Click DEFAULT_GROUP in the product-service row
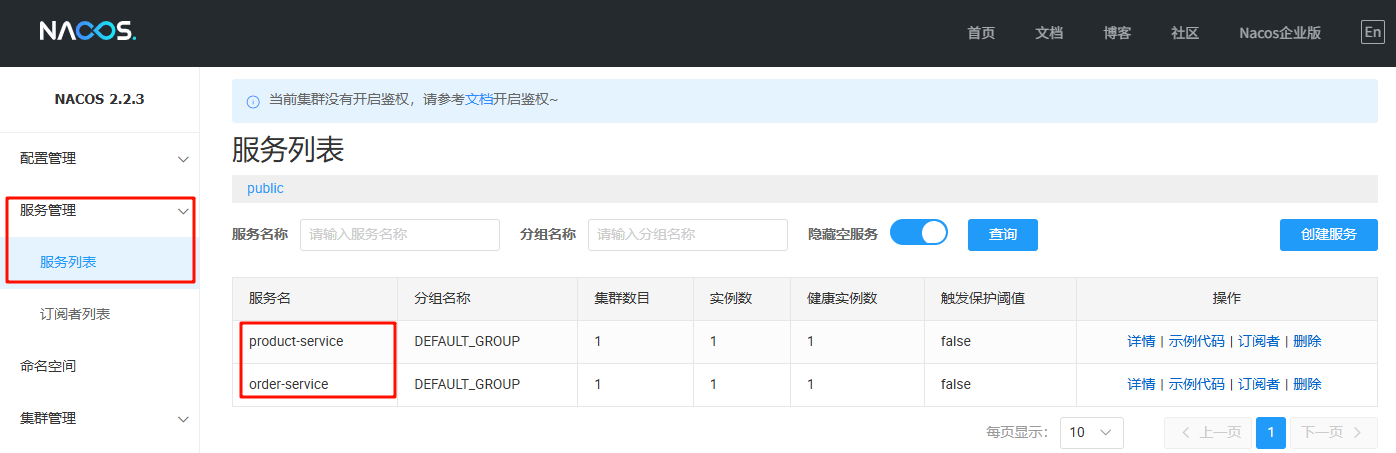 point(467,341)
